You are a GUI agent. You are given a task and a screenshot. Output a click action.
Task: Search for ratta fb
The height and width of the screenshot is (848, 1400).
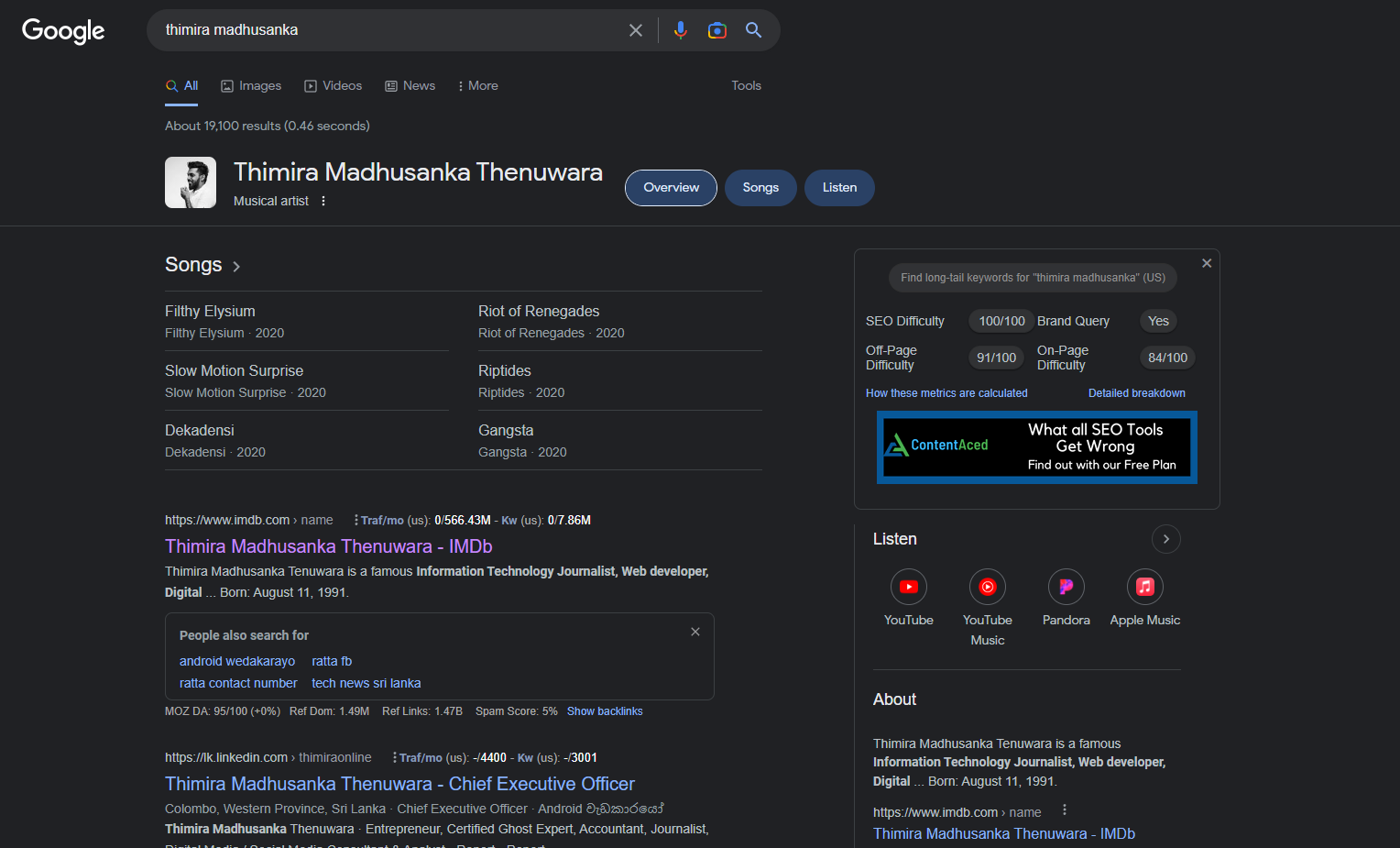(x=332, y=661)
